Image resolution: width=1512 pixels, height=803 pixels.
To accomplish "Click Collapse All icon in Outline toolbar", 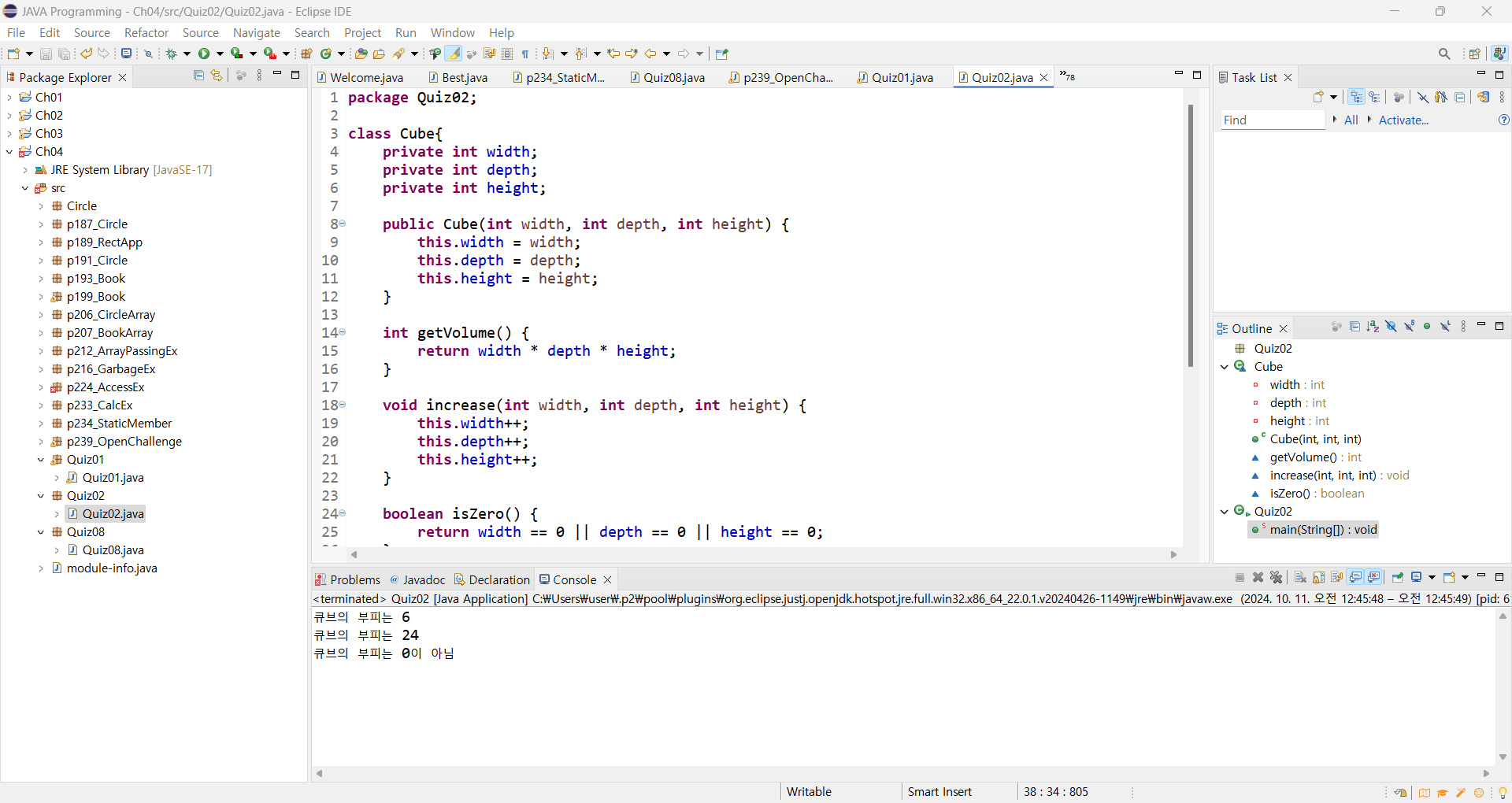I will [1354, 327].
